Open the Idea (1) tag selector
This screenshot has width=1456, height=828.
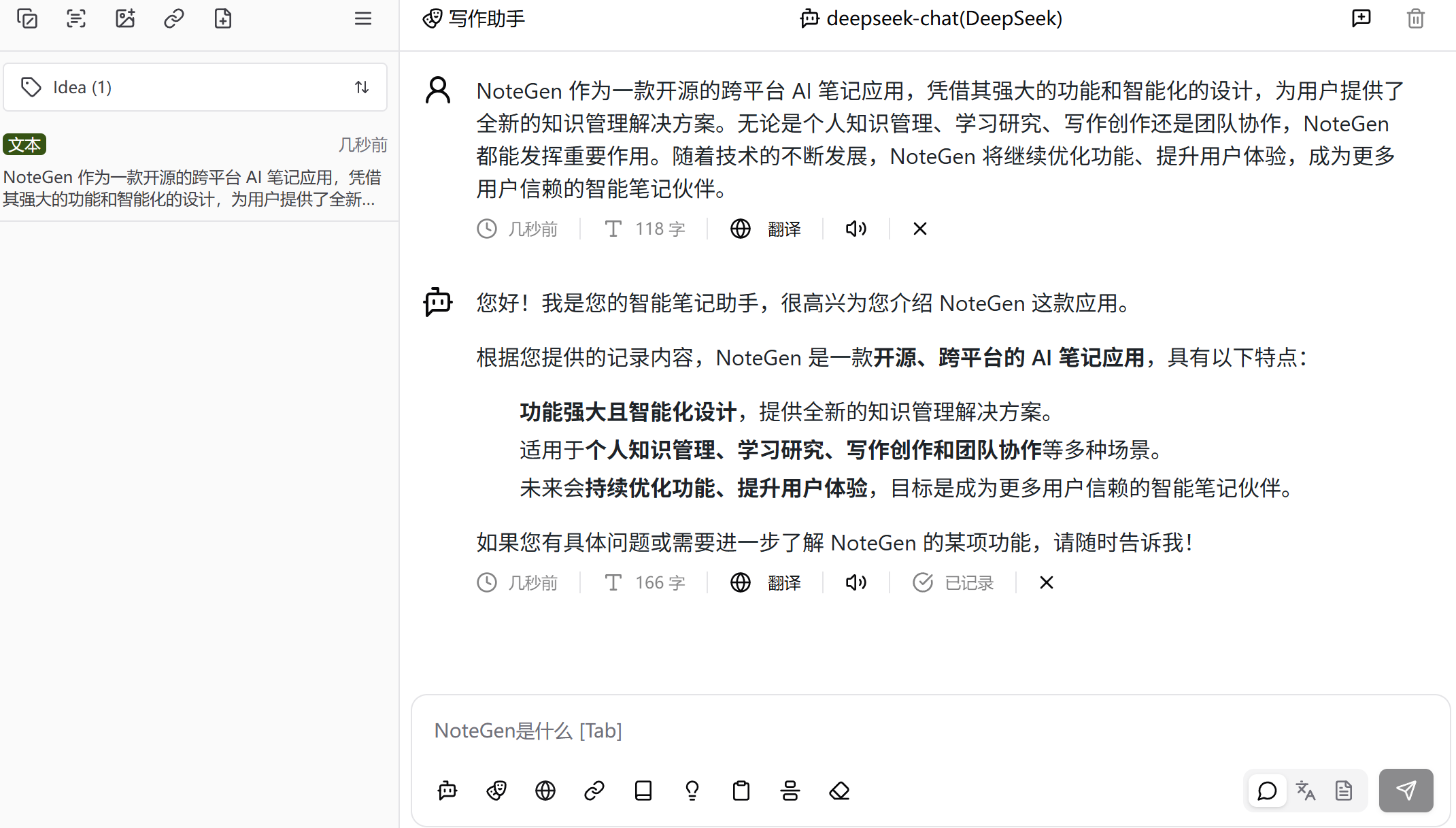(195, 87)
